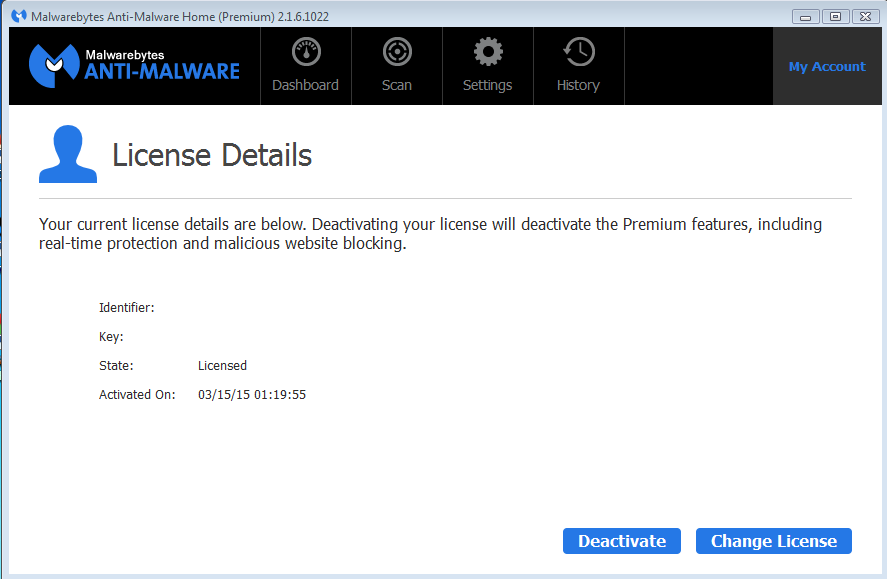The image size is (887, 579).
Task: Minimize the Malwarebytes window
Action: [x=806, y=17]
